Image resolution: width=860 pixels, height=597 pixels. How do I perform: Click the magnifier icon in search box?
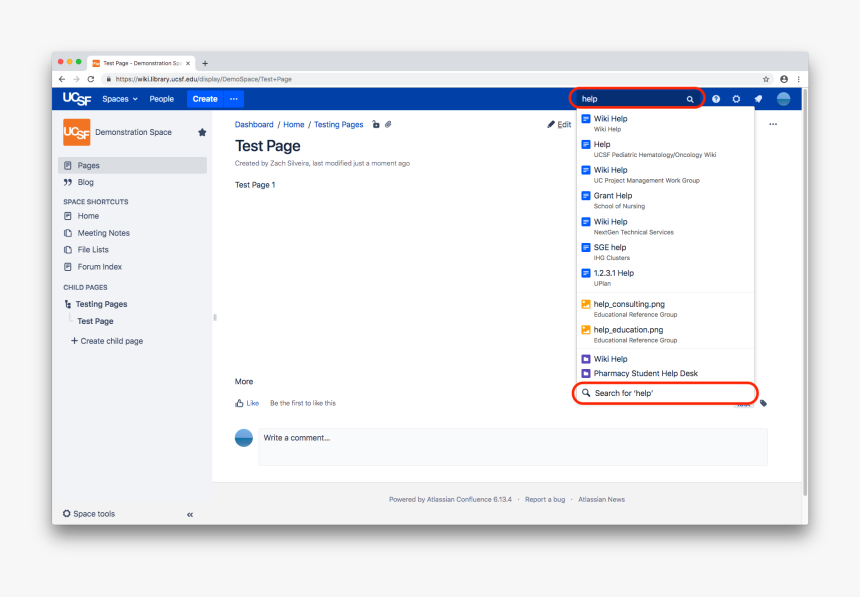coord(690,100)
